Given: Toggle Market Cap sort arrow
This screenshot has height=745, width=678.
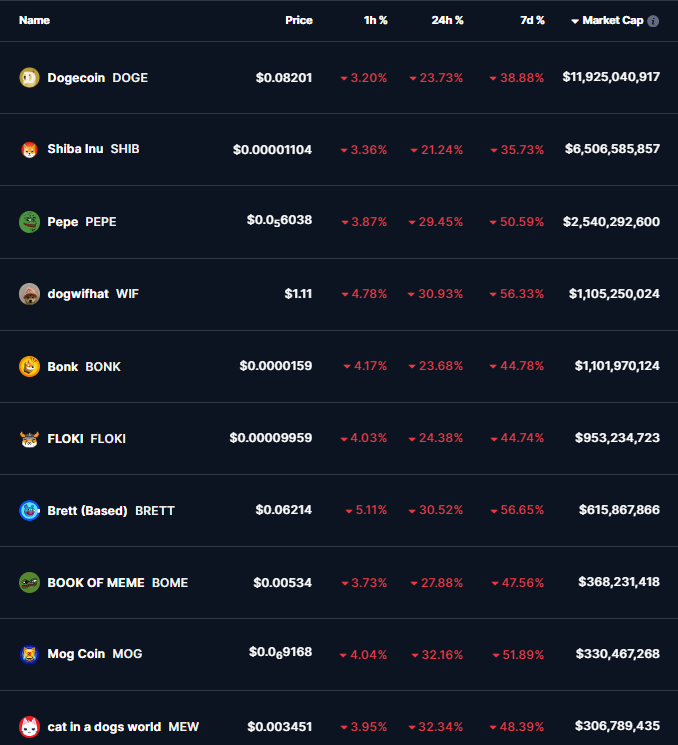Looking at the screenshot, I should tap(575, 21).
